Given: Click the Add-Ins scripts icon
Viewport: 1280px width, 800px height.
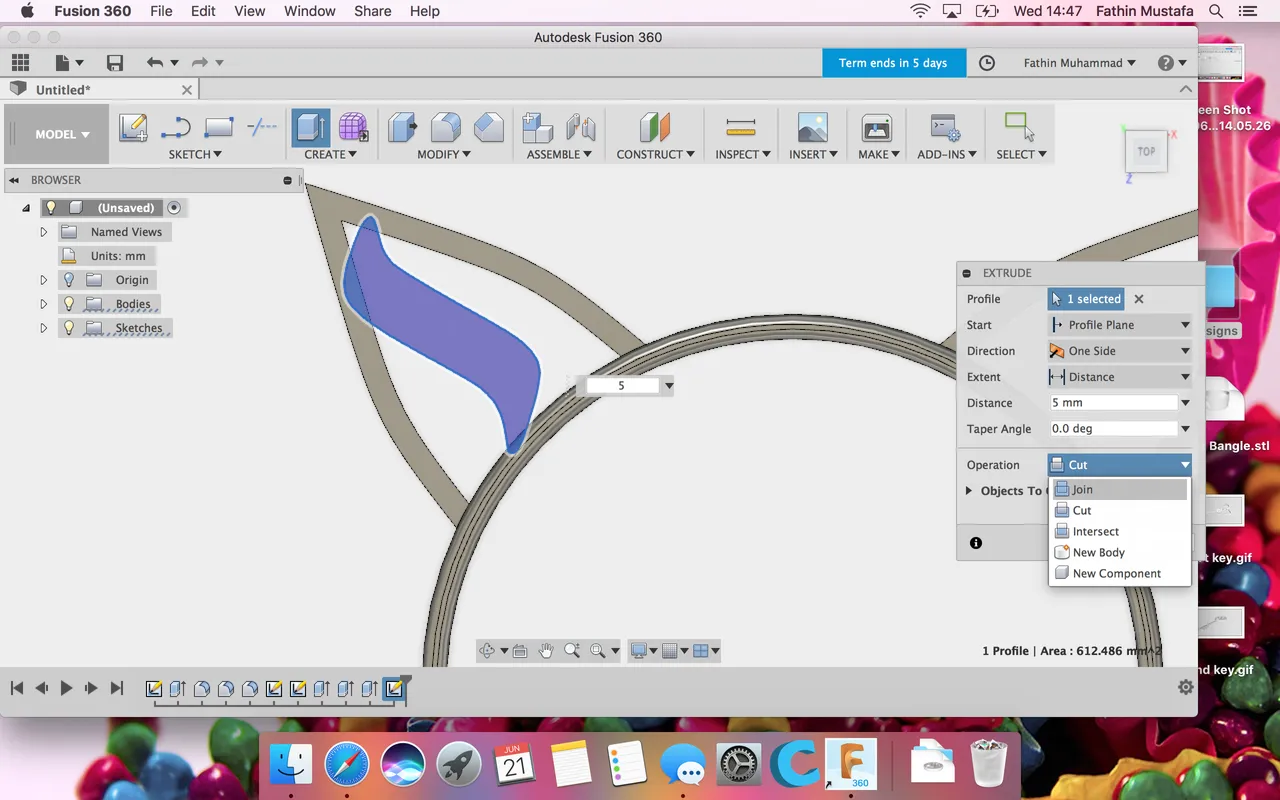Looking at the screenshot, I should pyautogui.click(x=945, y=128).
